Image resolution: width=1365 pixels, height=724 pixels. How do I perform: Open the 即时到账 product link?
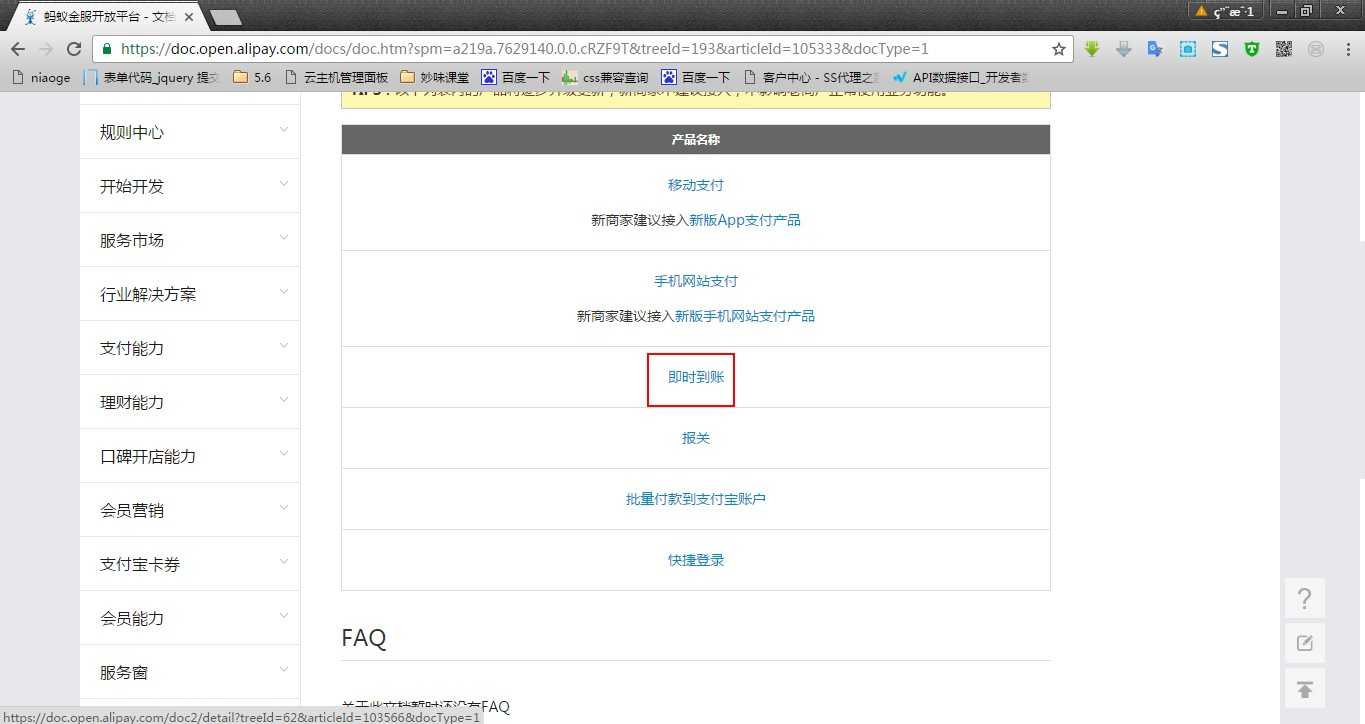(696, 377)
